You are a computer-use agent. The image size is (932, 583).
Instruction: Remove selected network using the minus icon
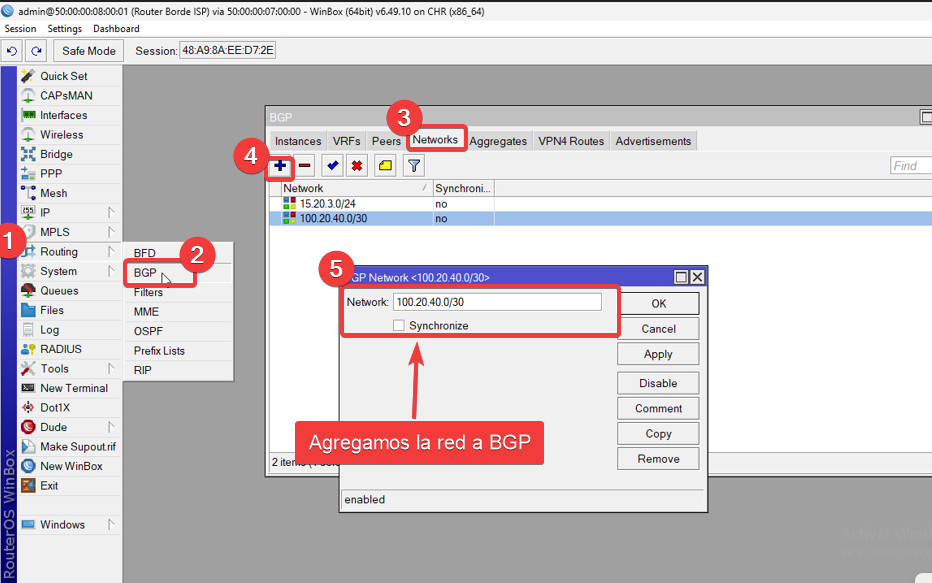(x=304, y=165)
